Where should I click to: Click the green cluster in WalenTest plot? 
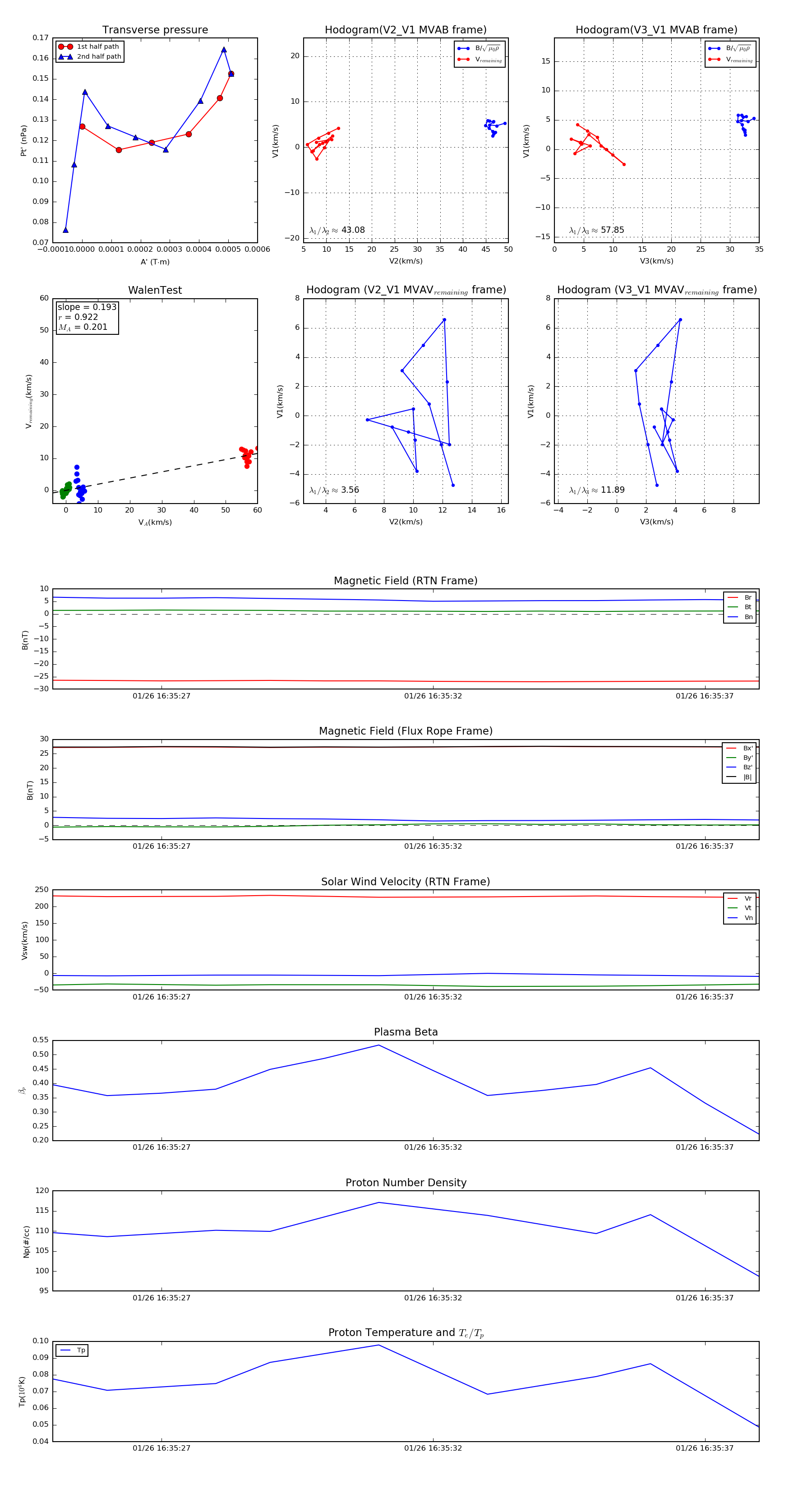65,490
